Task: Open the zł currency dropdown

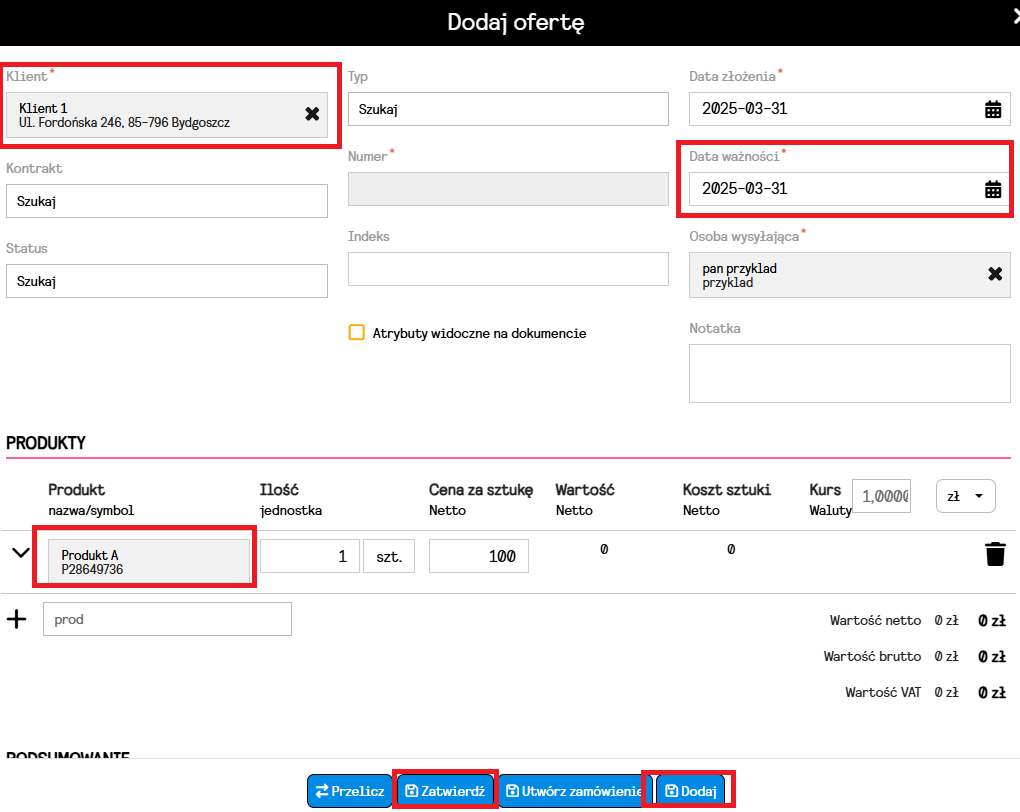Action: pos(965,495)
